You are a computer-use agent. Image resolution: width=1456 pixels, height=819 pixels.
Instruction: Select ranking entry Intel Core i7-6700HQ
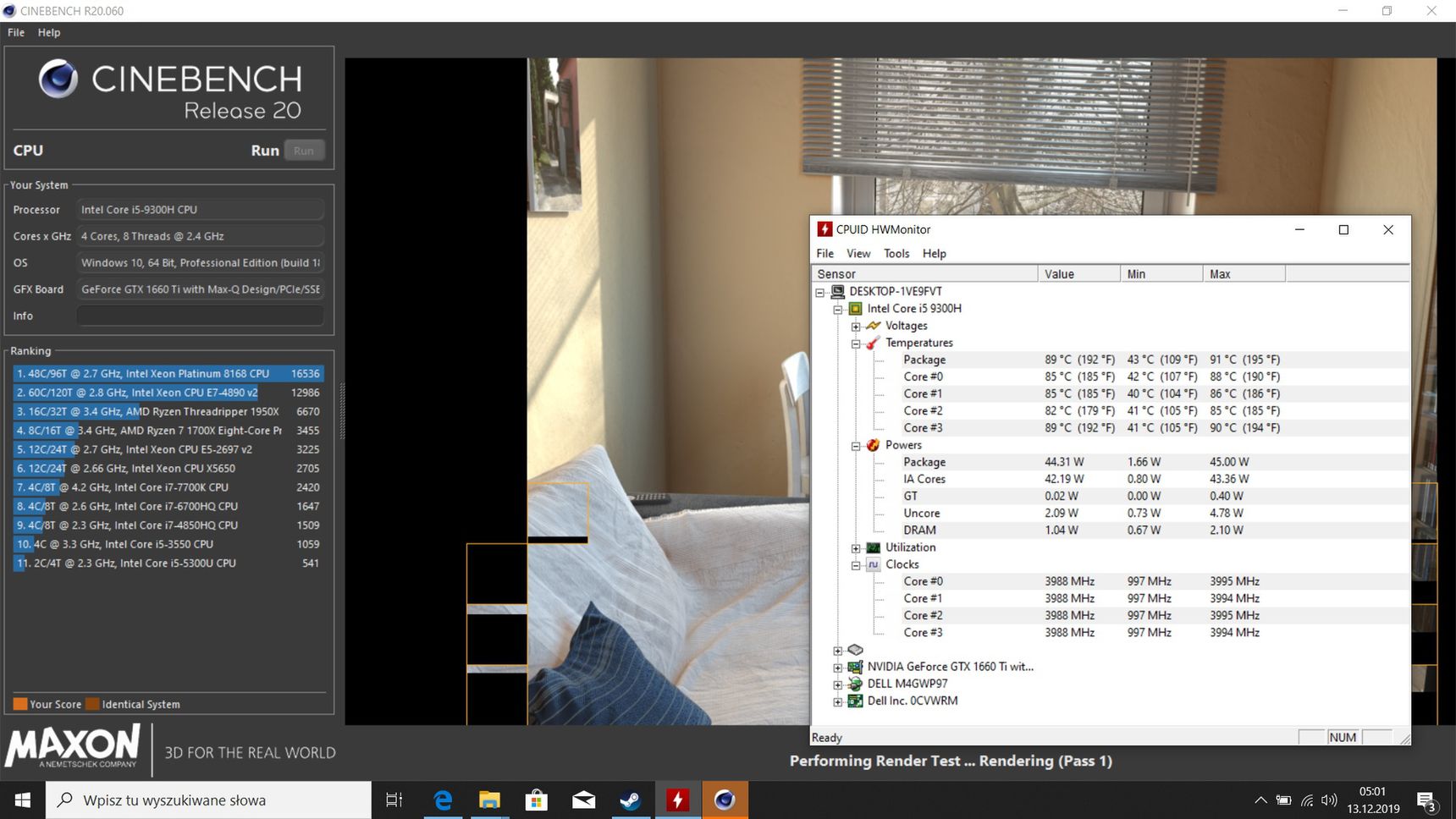pos(168,506)
